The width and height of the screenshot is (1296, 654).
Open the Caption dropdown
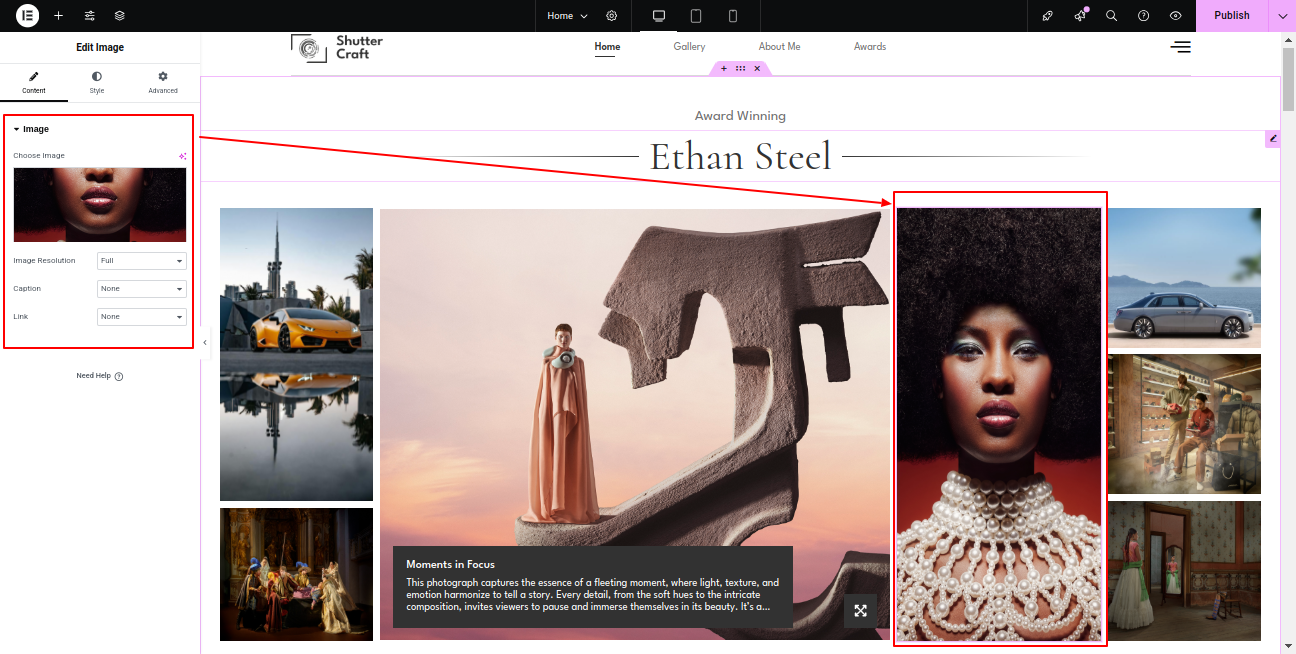(142, 289)
